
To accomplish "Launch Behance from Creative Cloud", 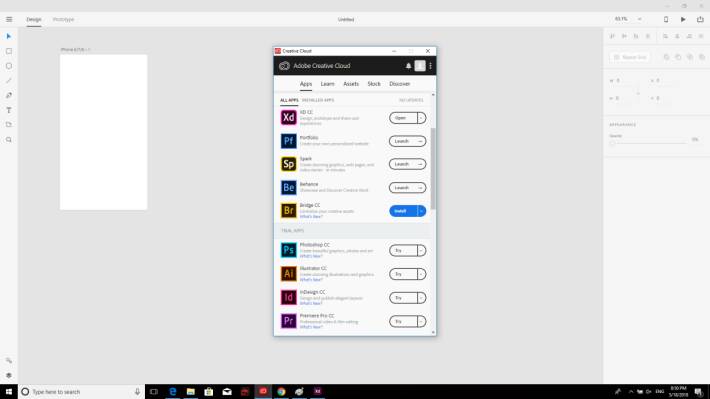I will (408, 187).
